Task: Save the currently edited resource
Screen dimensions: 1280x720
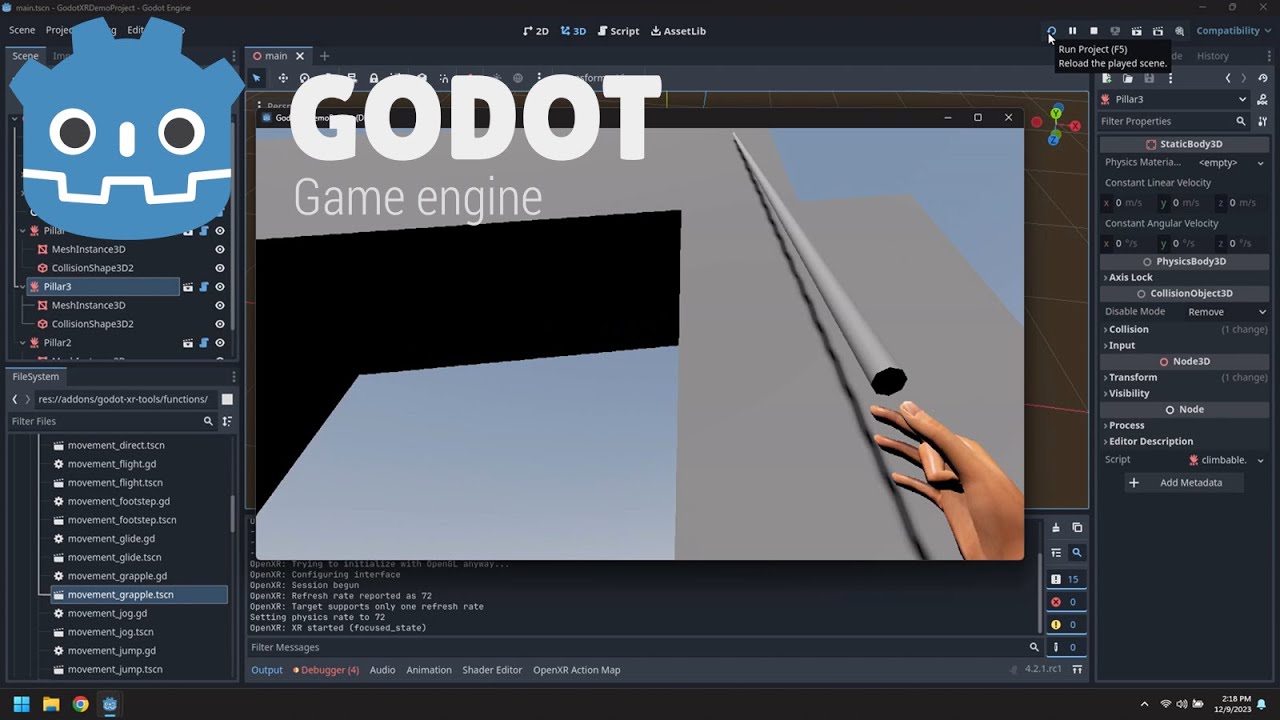Action: [1149, 78]
